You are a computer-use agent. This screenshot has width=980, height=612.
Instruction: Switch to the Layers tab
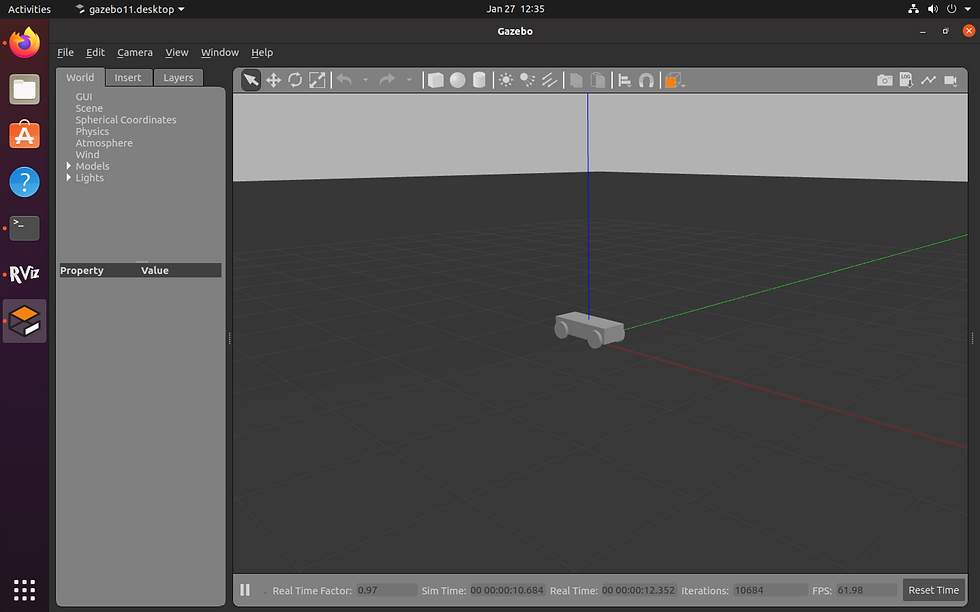[x=178, y=78]
